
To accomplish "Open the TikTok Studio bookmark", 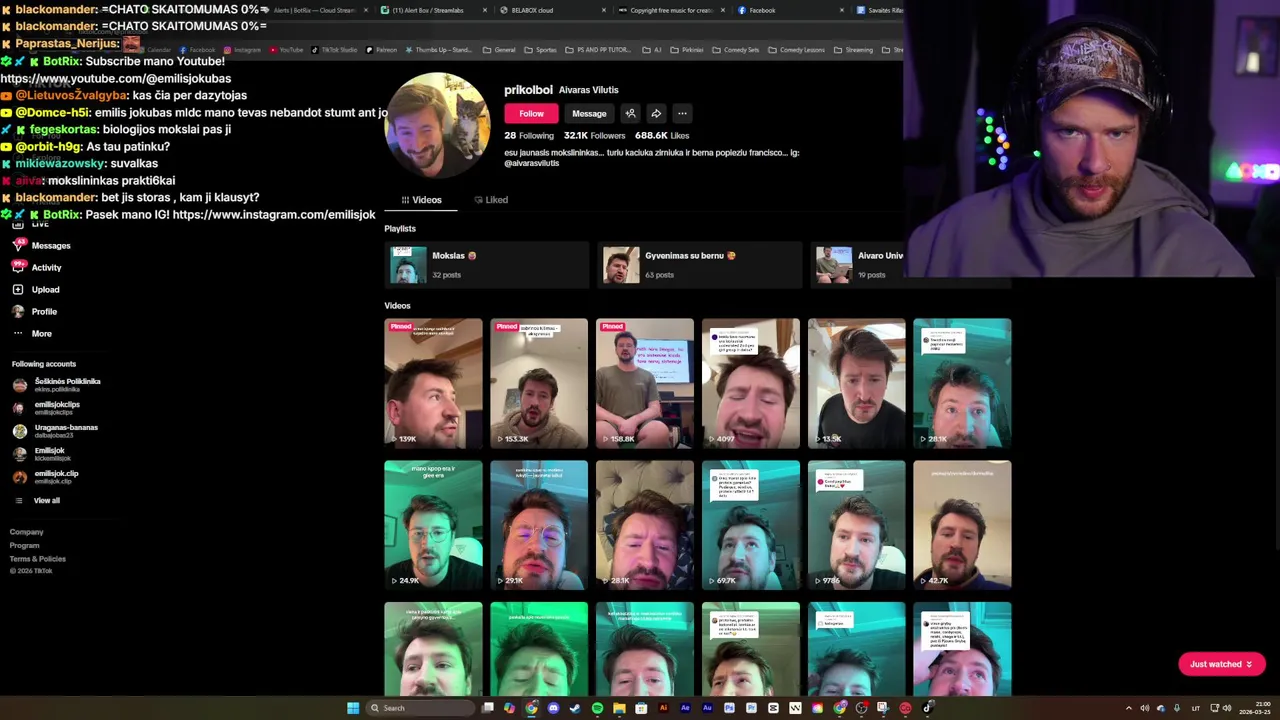I will pos(334,50).
